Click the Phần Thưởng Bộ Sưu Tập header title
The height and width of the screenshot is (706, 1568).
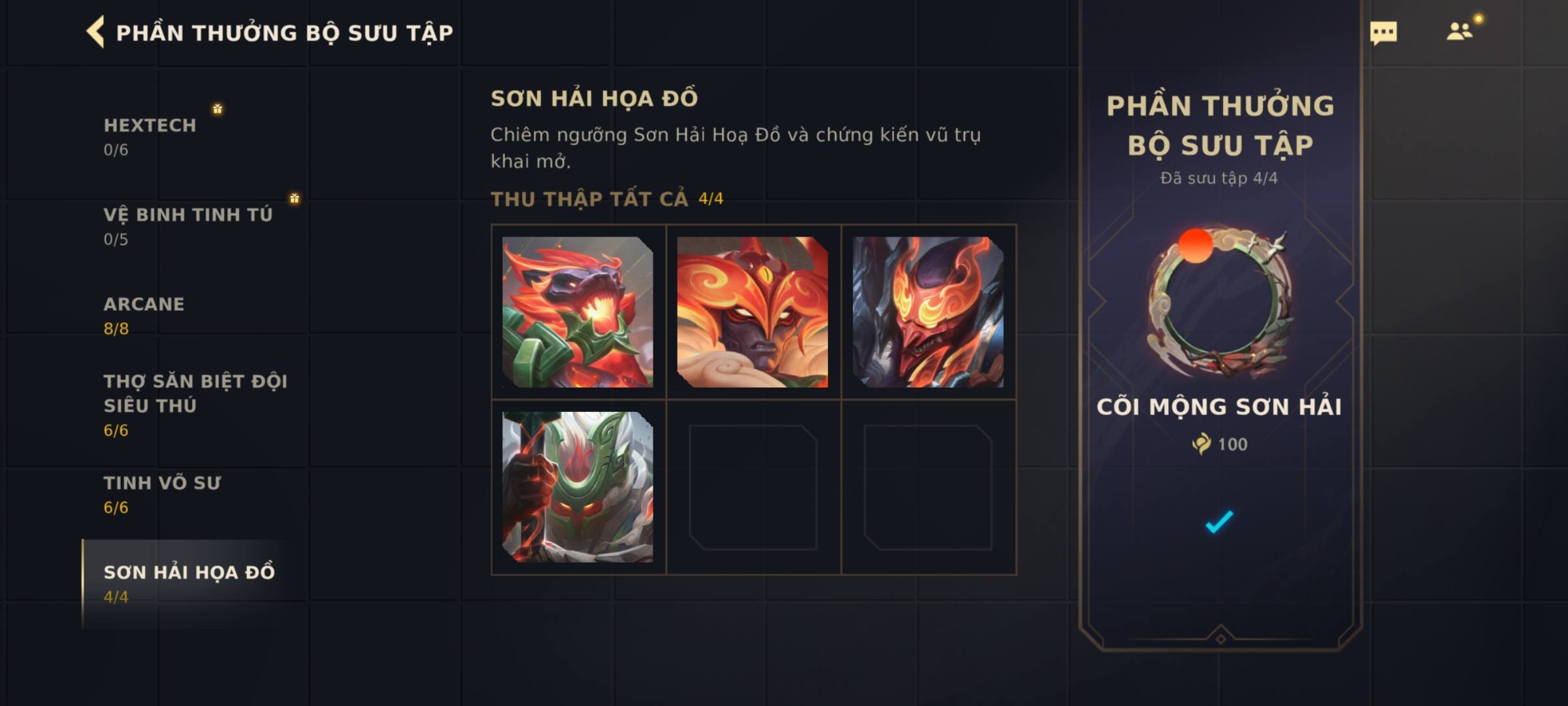(x=284, y=33)
